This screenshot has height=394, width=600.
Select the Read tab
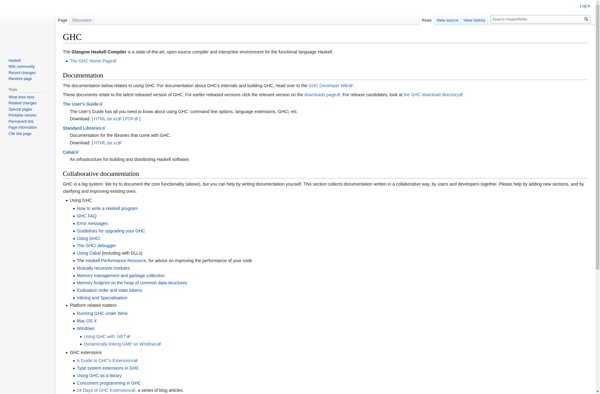click(426, 20)
